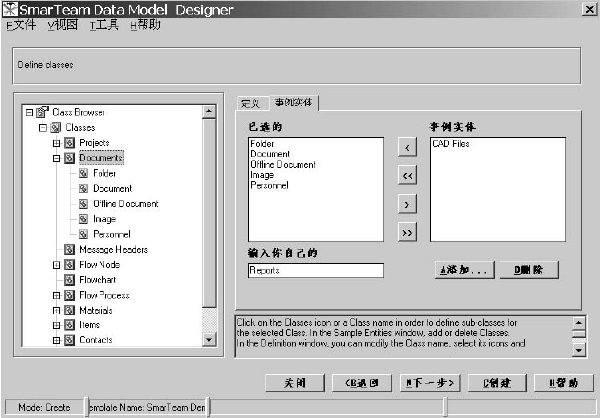Click the double right arrow move-all button
Image resolution: width=600 pixels, height=418 pixels.
click(407, 232)
